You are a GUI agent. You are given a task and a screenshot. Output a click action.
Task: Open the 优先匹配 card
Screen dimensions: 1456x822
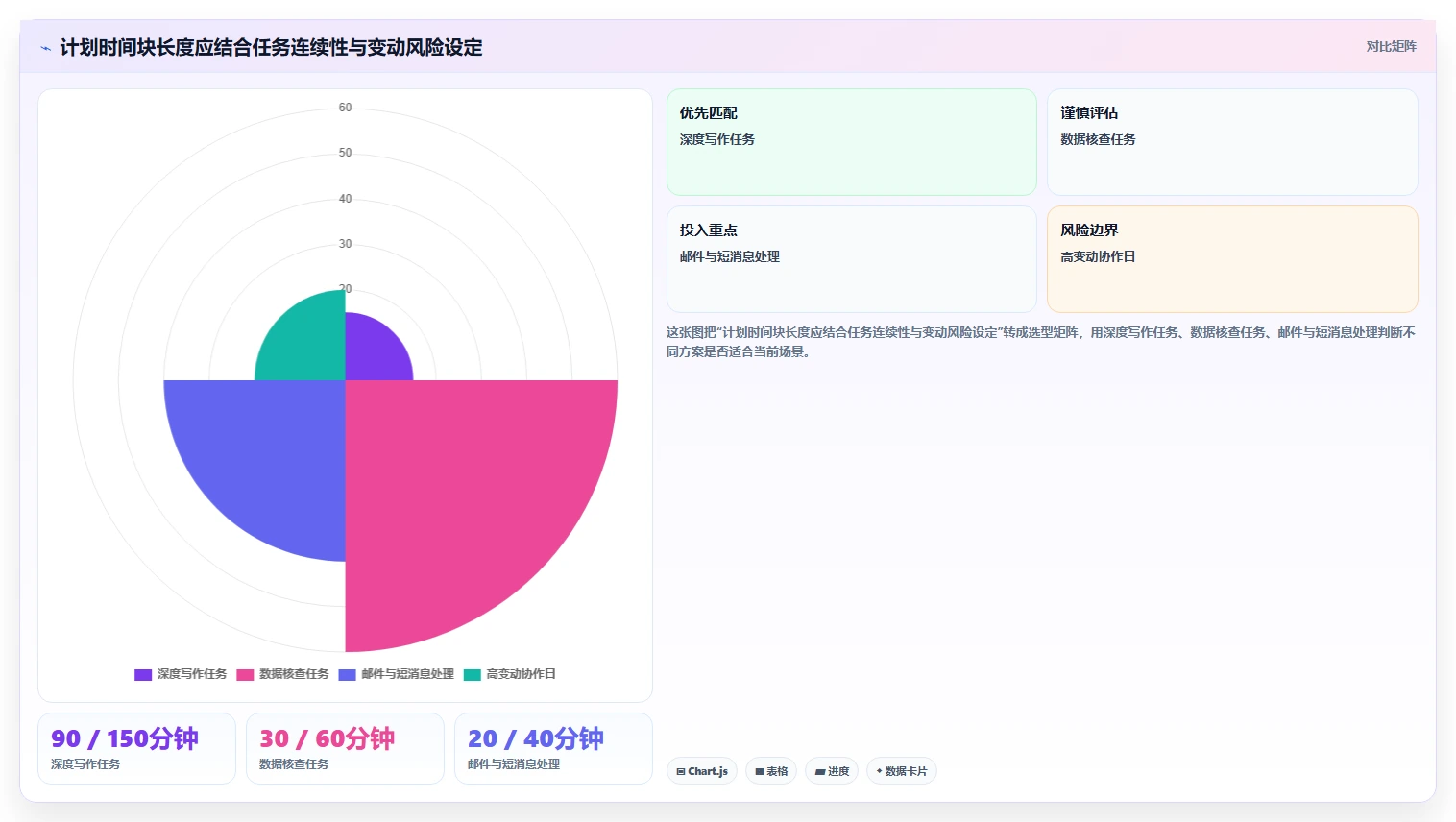(852, 142)
